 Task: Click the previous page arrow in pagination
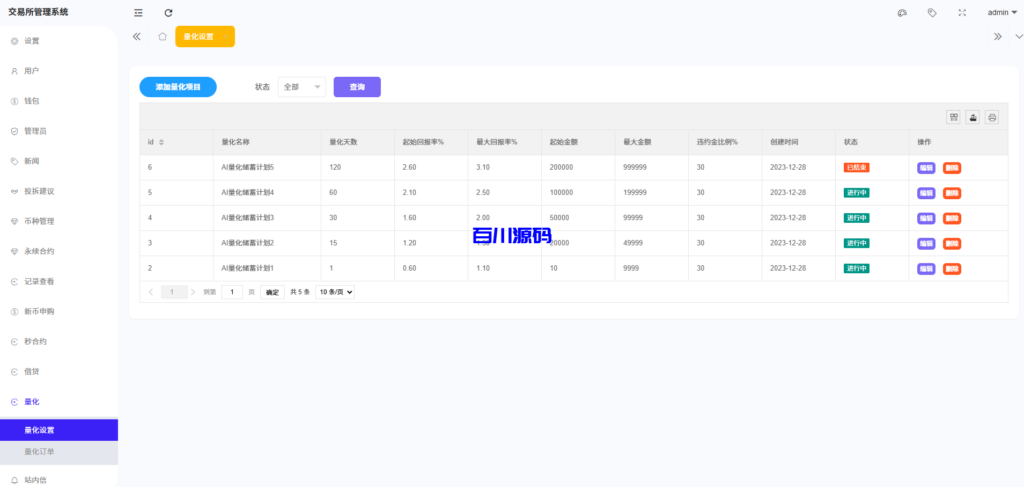click(x=151, y=292)
